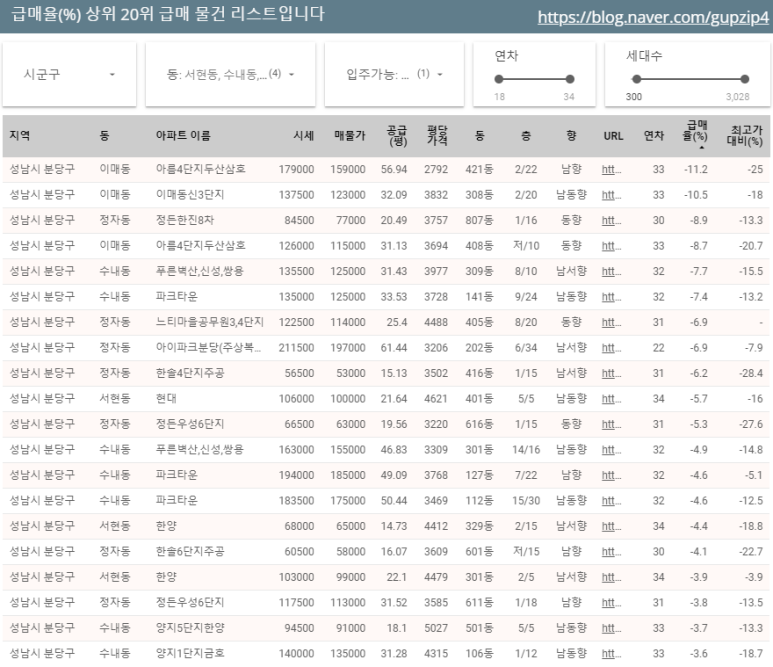Click building number 329동
773x667 pixels.
tap(479, 527)
